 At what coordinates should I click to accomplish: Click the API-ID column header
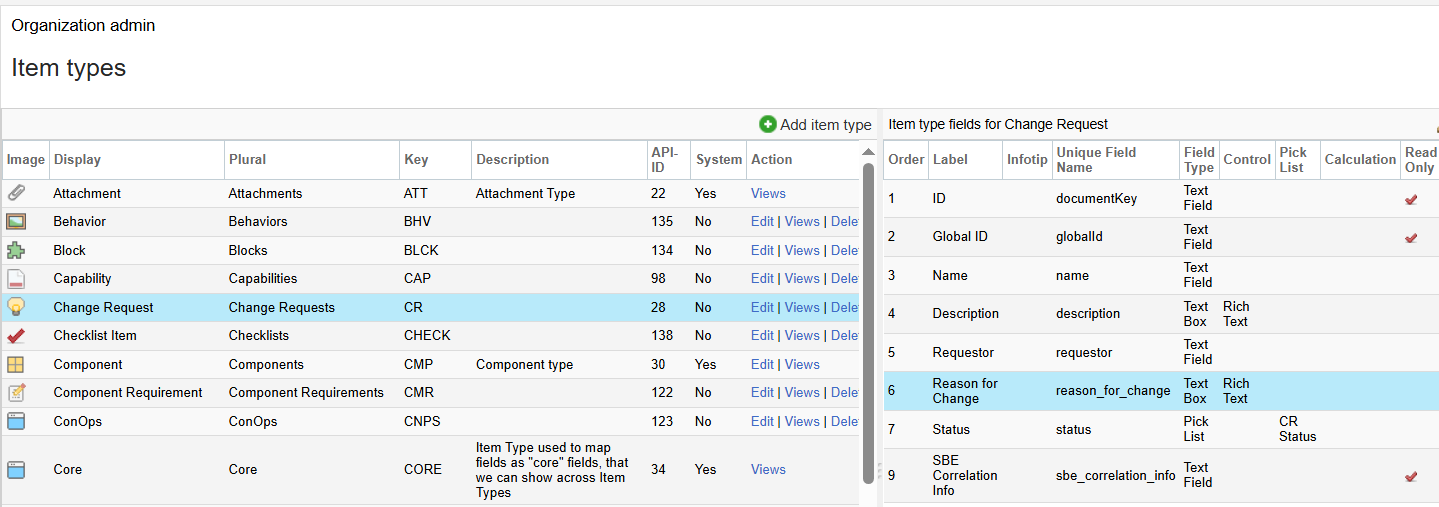664,160
